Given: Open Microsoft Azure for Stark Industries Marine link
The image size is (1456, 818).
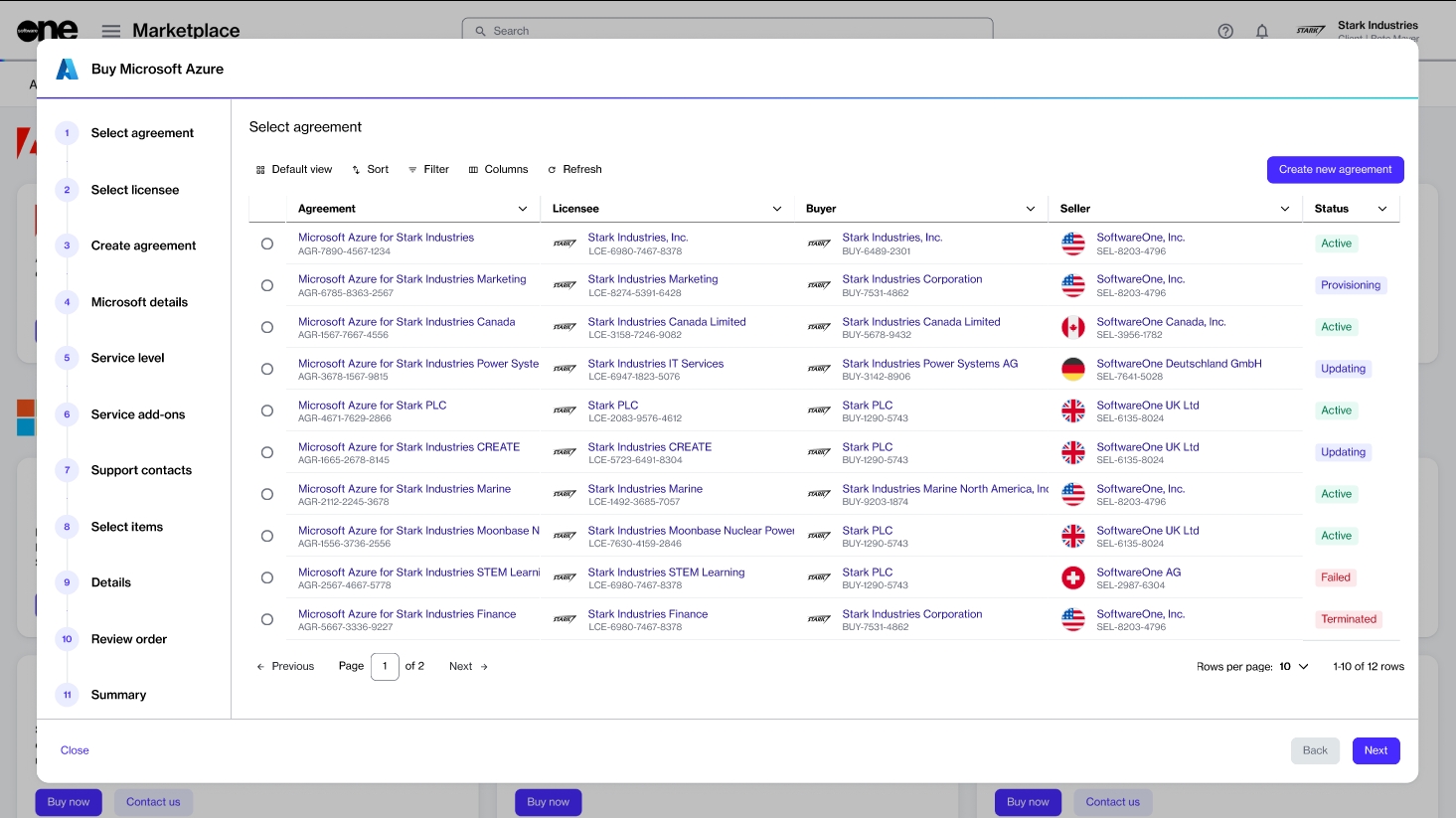Looking at the screenshot, I should pos(404,489).
